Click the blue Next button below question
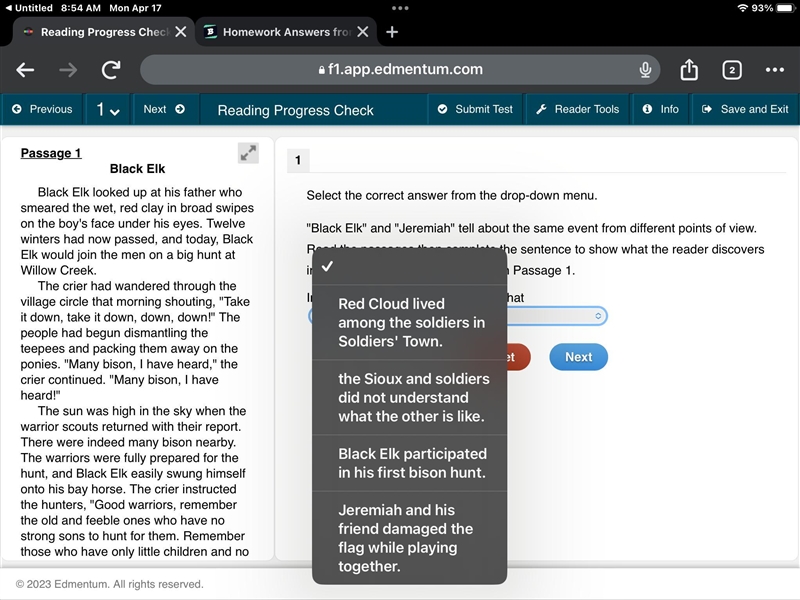Image resolution: width=800 pixels, height=600 pixels. (x=579, y=357)
